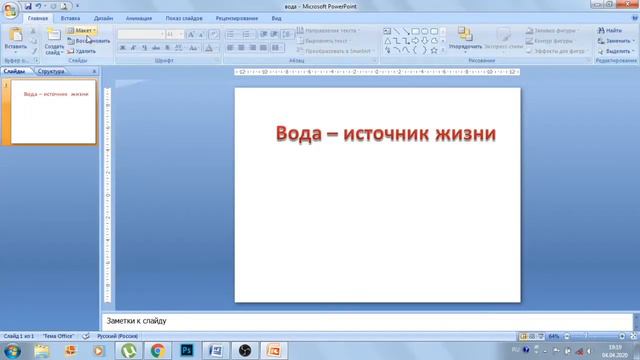Open the font size combo box
Image resolution: width=640 pixels, height=360 pixels.
coord(175,35)
